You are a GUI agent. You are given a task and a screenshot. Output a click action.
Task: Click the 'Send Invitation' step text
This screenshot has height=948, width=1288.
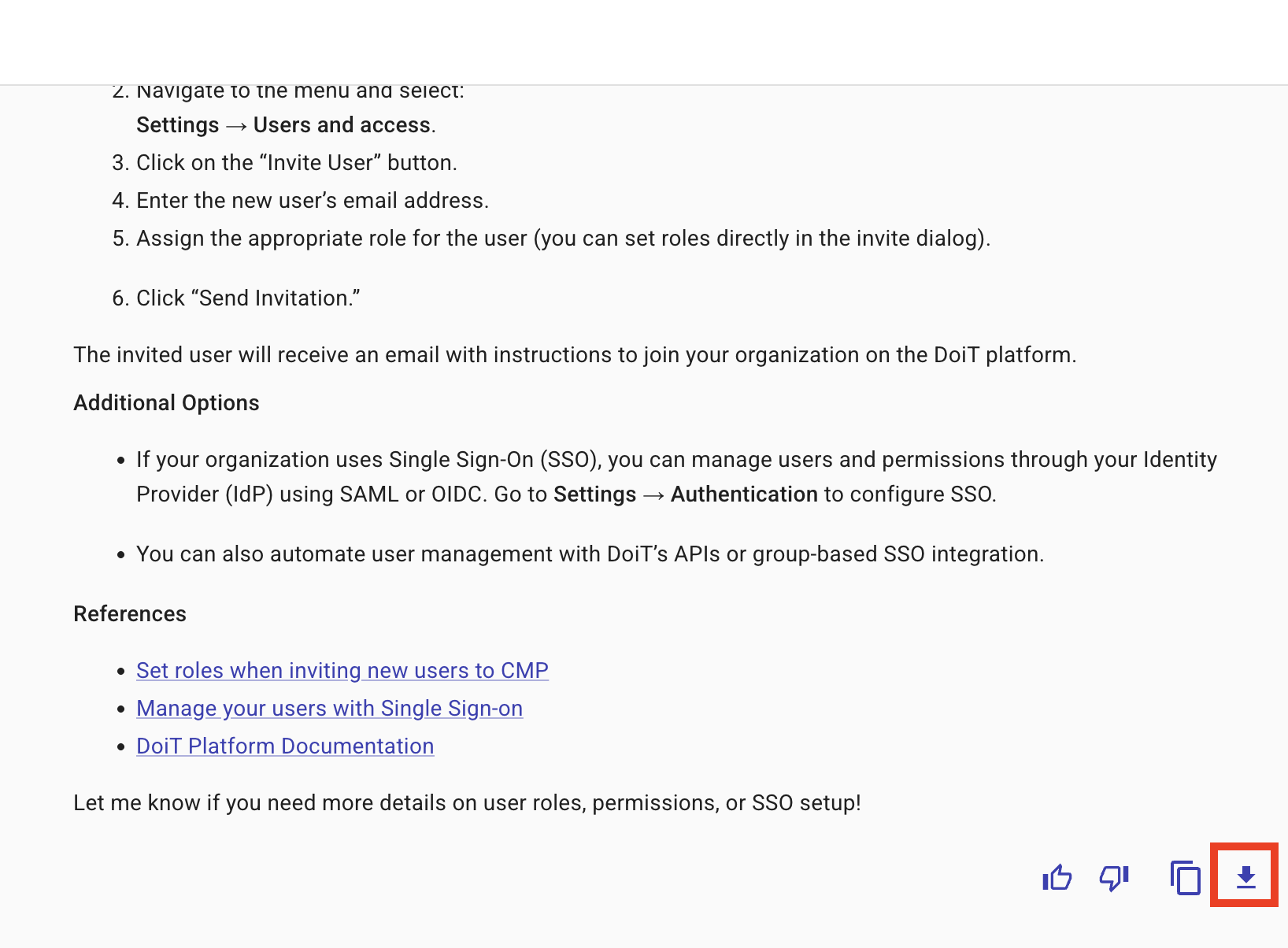click(x=249, y=298)
